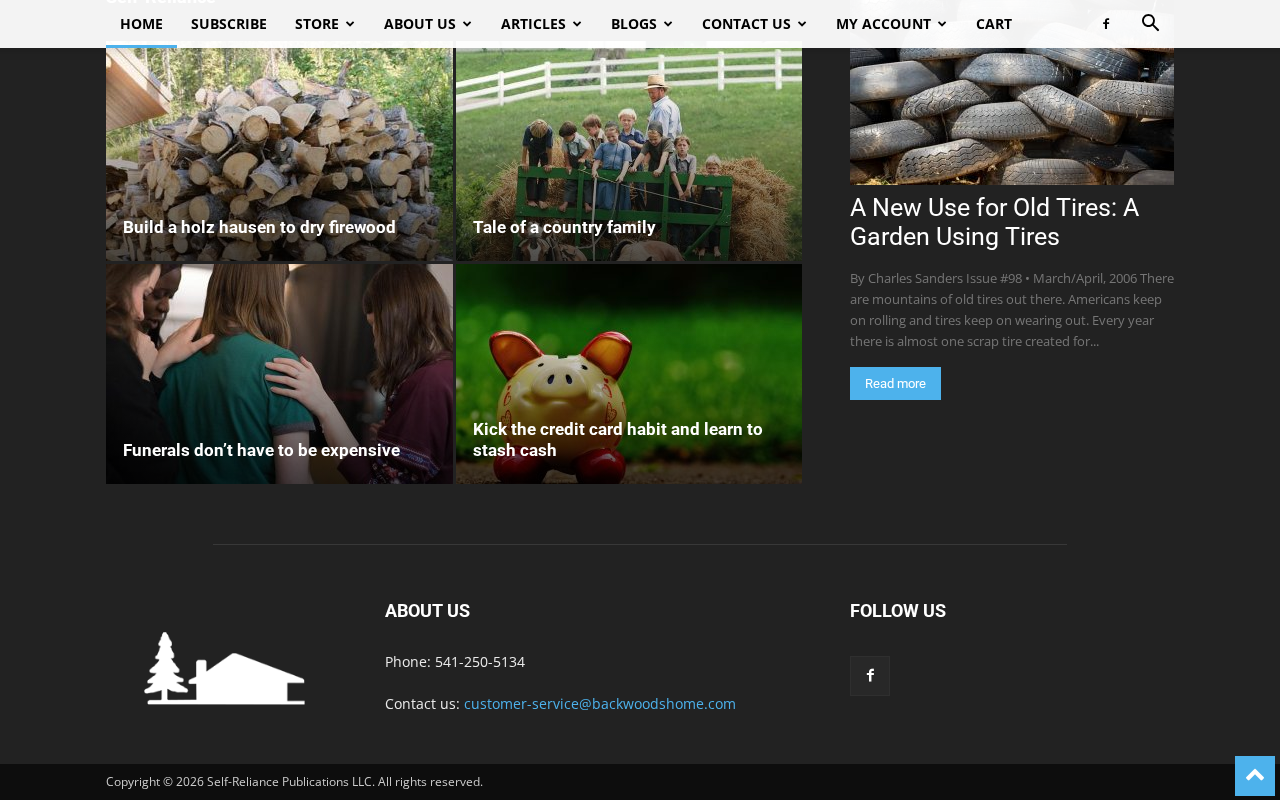
Task: Expand the Contact Us dropdown chevron
Action: click(802, 24)
